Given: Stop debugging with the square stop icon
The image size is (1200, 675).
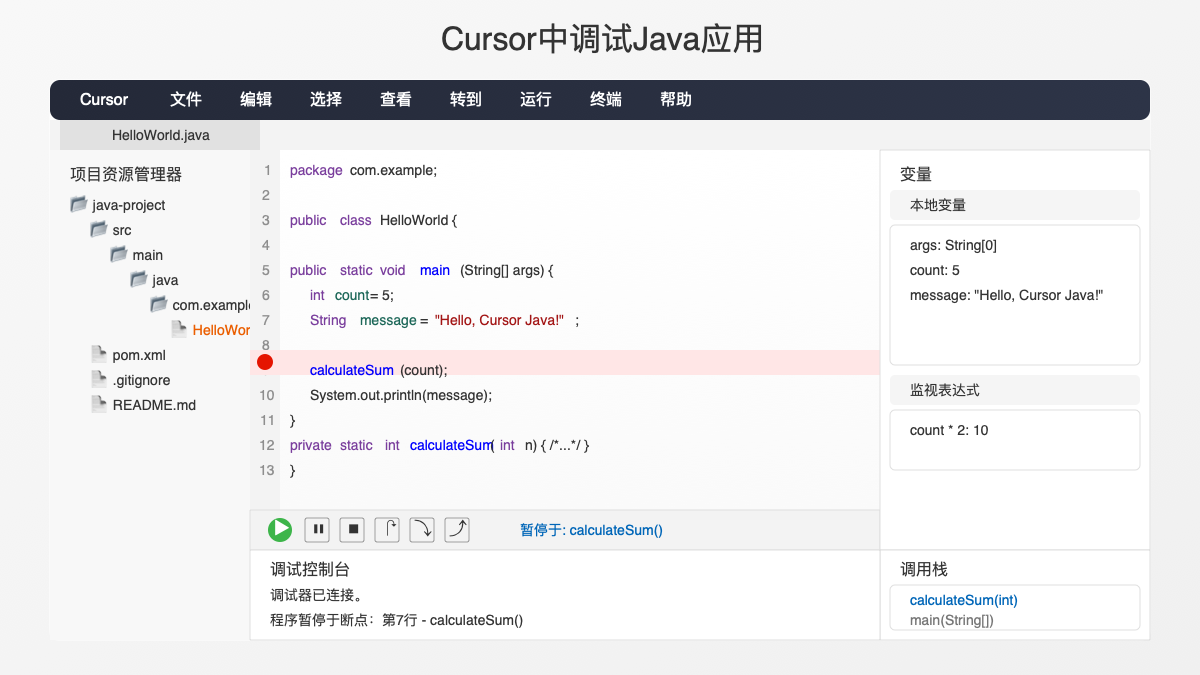Looking at the screenshot, I should [352, 530].
